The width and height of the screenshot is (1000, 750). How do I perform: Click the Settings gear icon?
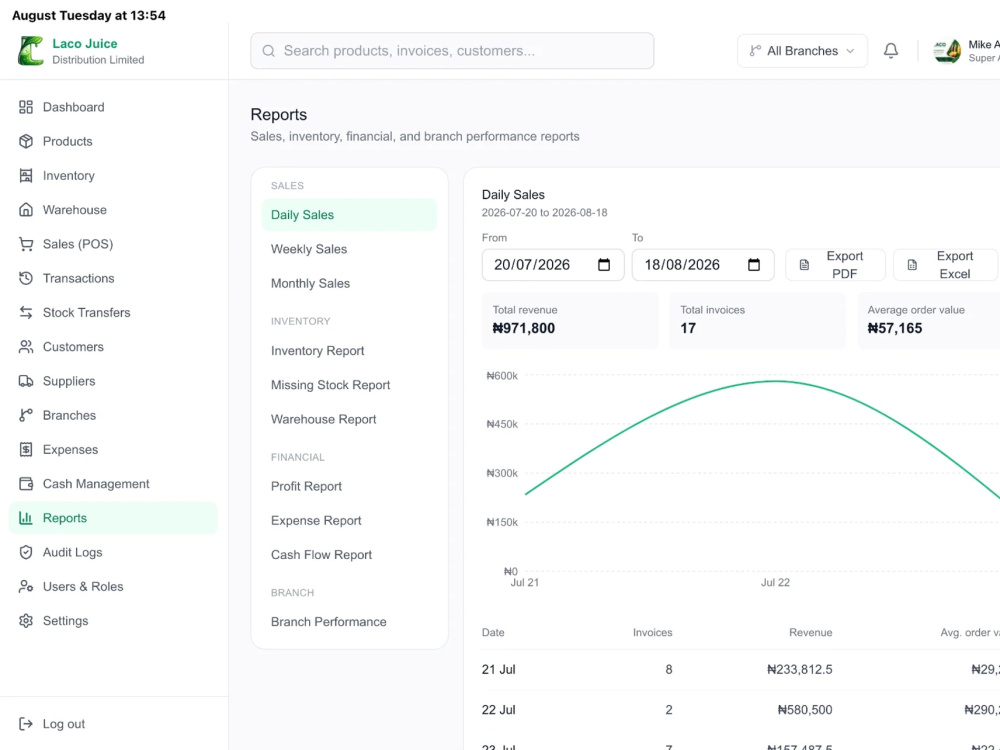click(x=26, y=621)
